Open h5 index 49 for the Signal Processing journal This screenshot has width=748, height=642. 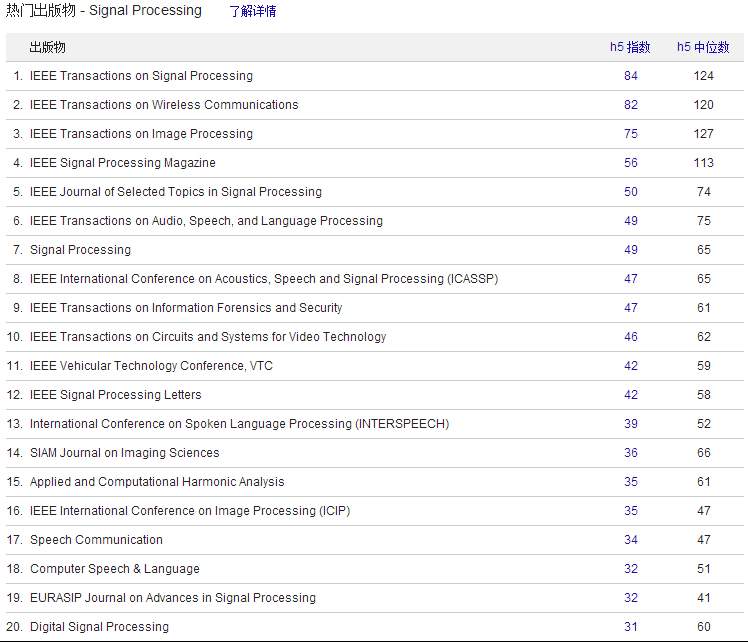pyautogui.click(x=631, y=250)
